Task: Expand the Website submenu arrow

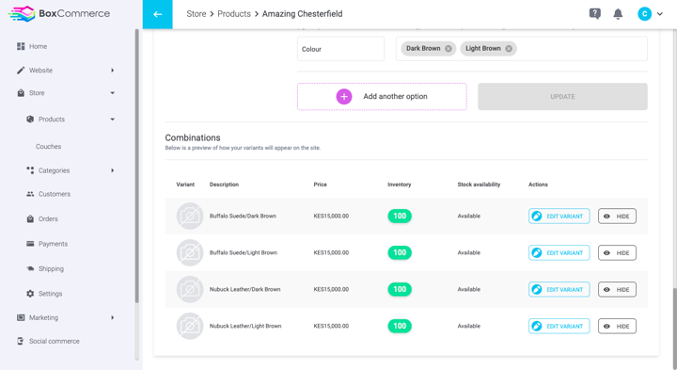Action: tap(112, 70)
